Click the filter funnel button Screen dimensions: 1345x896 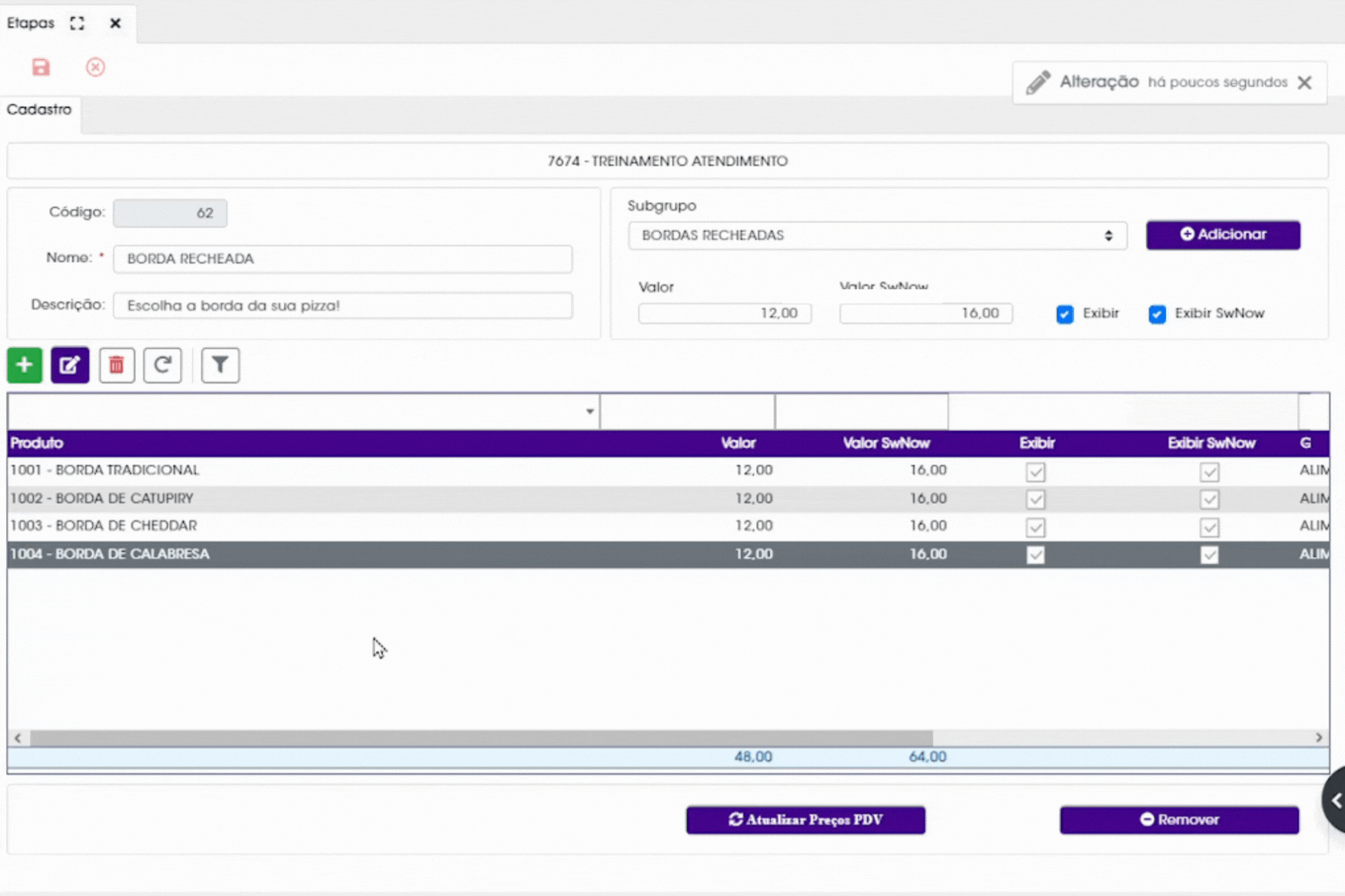click(221, 365)
